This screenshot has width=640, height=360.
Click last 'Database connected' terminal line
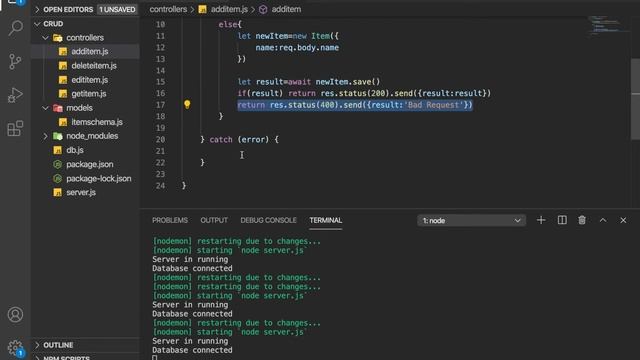[192, 350]
